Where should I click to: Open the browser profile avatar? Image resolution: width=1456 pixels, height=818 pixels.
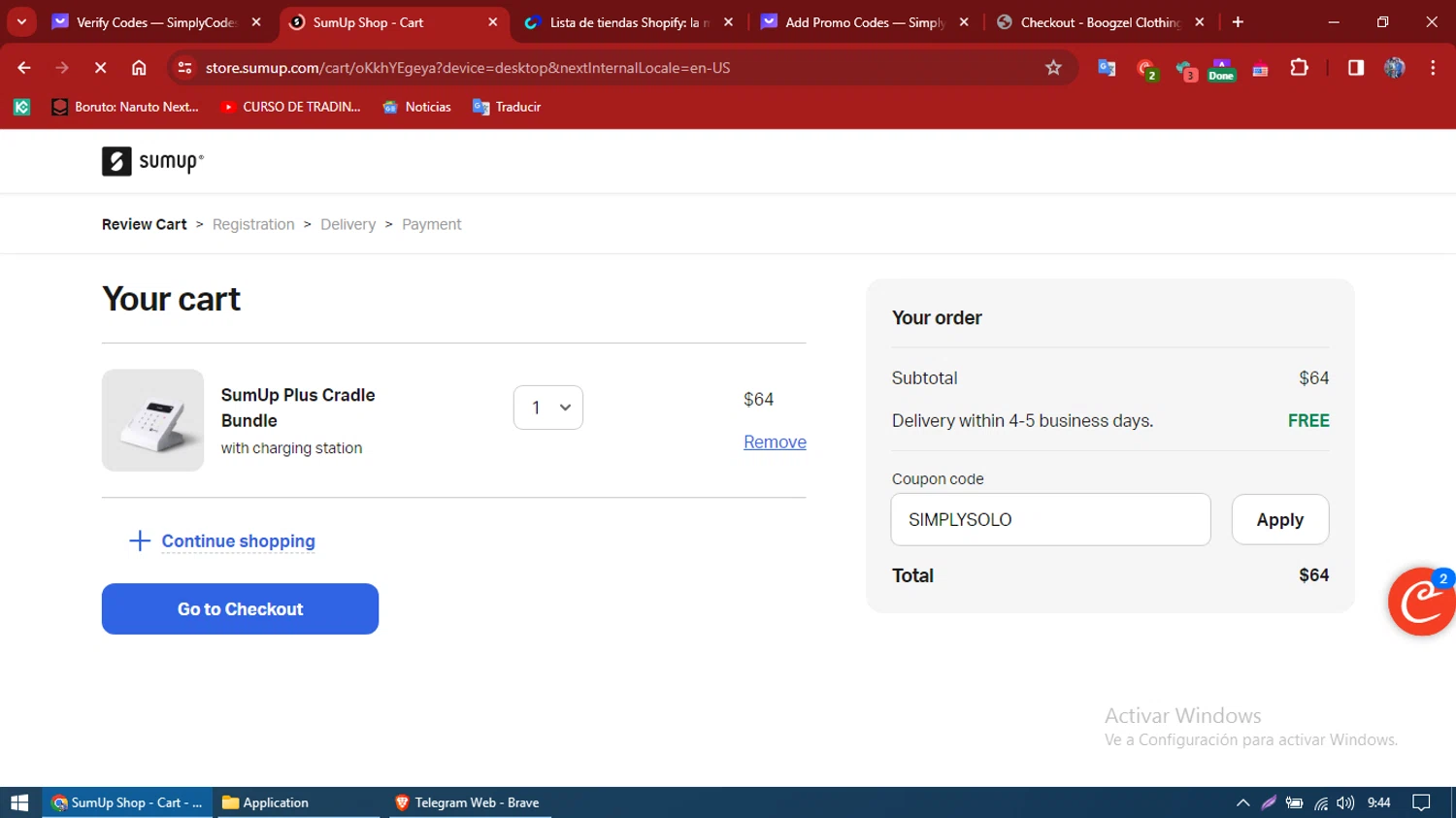click(1395, 68)
